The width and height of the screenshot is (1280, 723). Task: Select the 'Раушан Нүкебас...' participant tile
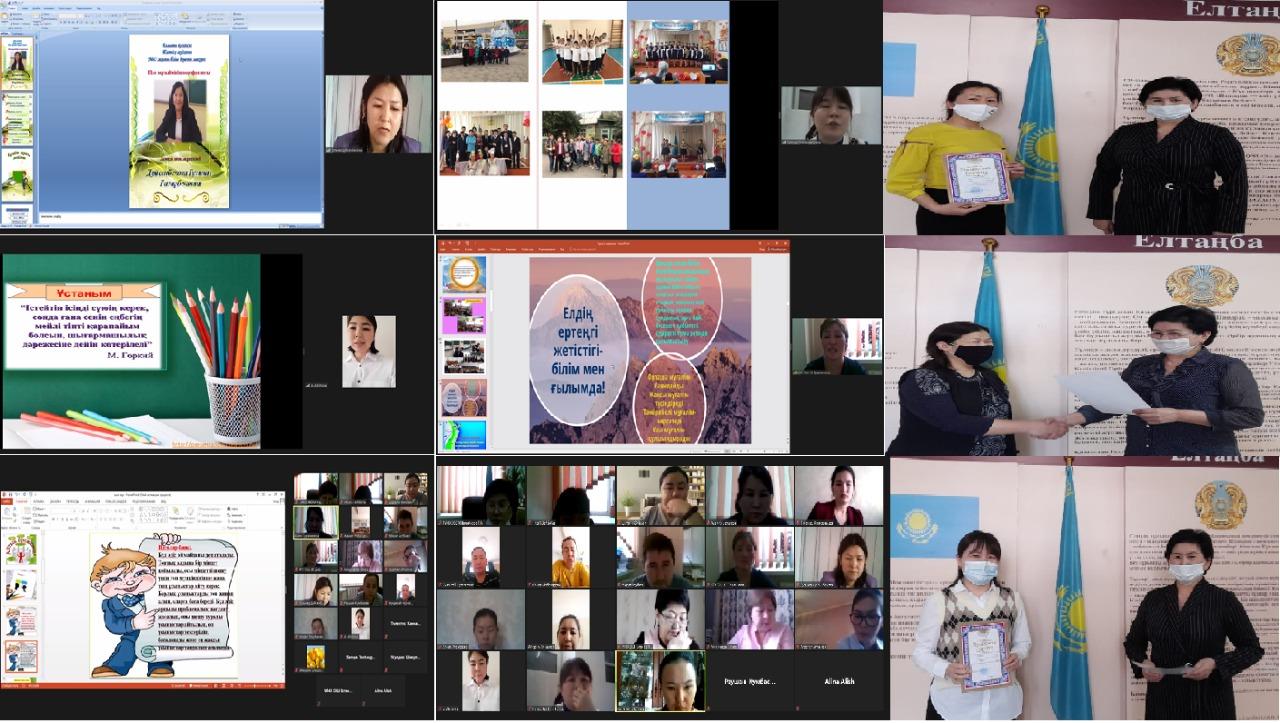(749, 682)
